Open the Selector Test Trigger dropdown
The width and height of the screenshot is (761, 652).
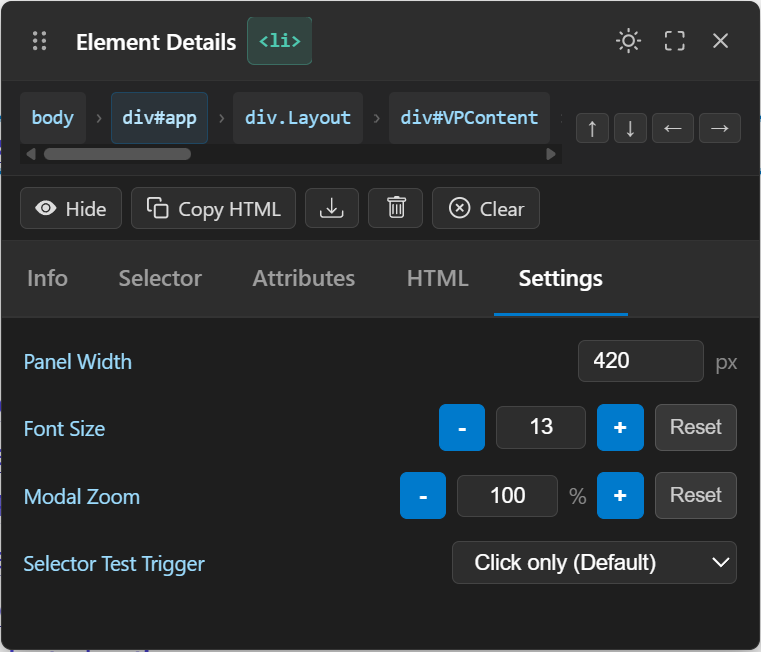[594, 563]
